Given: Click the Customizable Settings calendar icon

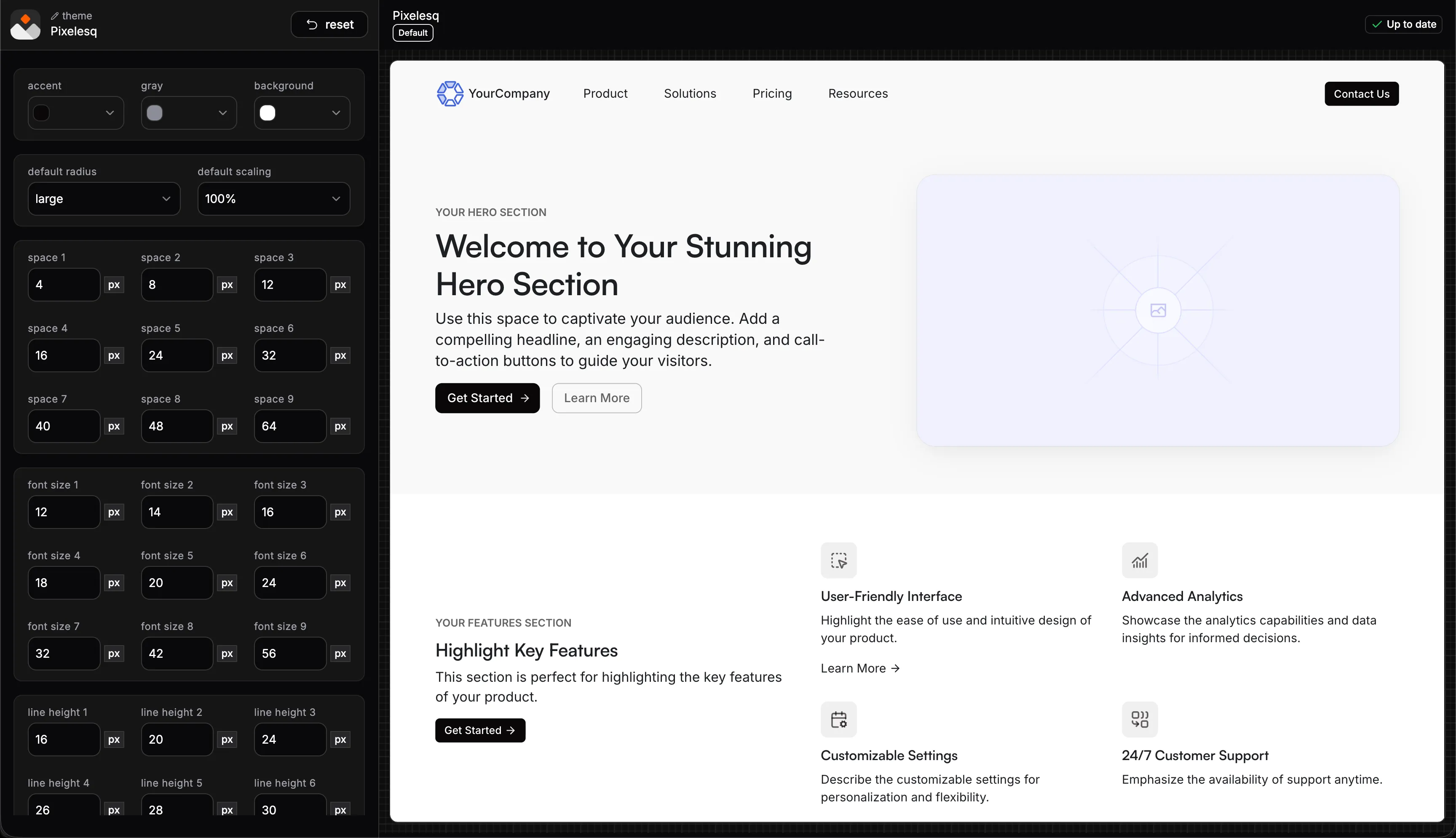Looking at the screenshot, I should 838,719.
